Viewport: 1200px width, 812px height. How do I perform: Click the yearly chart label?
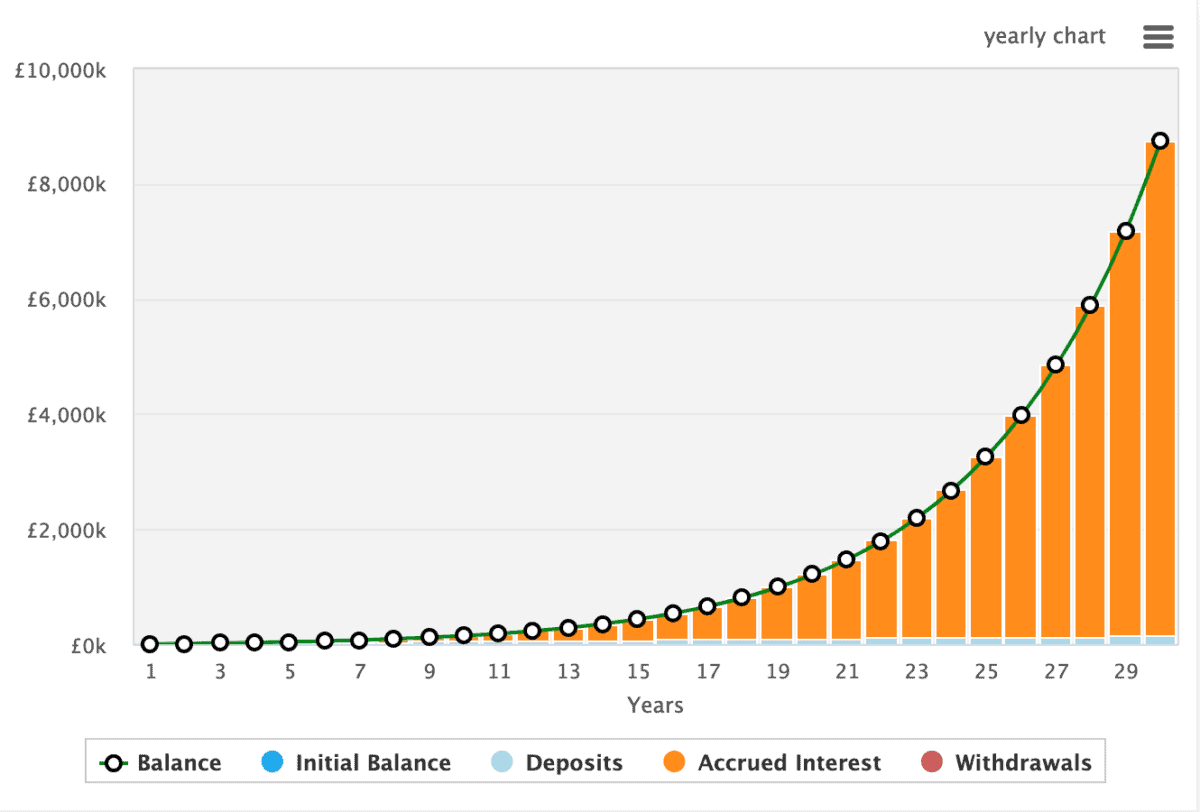1044,37
